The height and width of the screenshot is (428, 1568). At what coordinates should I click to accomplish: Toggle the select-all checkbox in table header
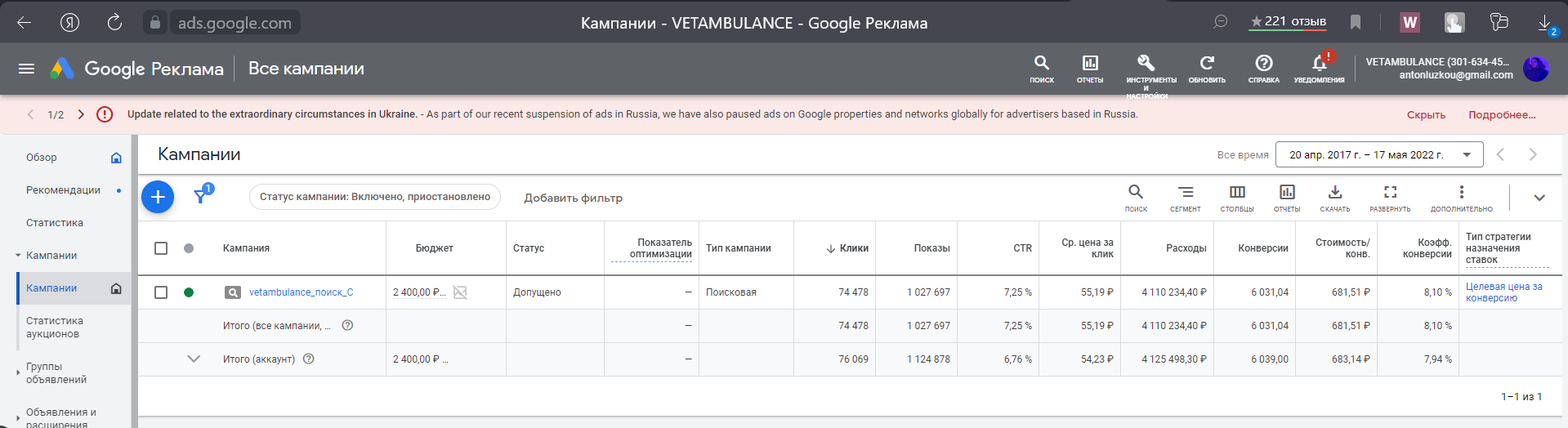(x=161, y=248)
